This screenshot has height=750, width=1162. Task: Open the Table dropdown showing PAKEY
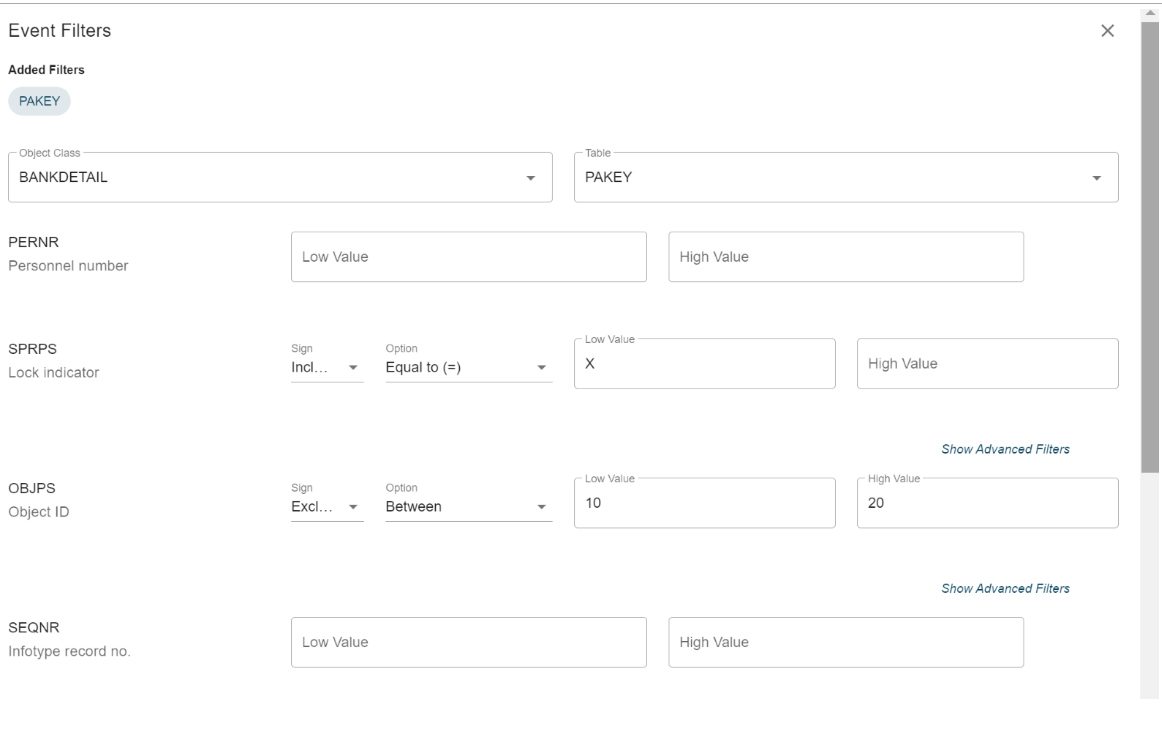(845, 178)
